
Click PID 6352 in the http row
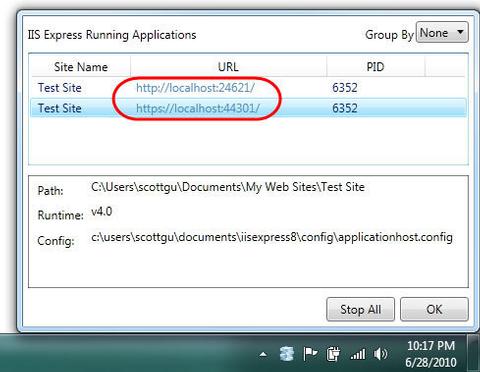[x=345, y=88]
